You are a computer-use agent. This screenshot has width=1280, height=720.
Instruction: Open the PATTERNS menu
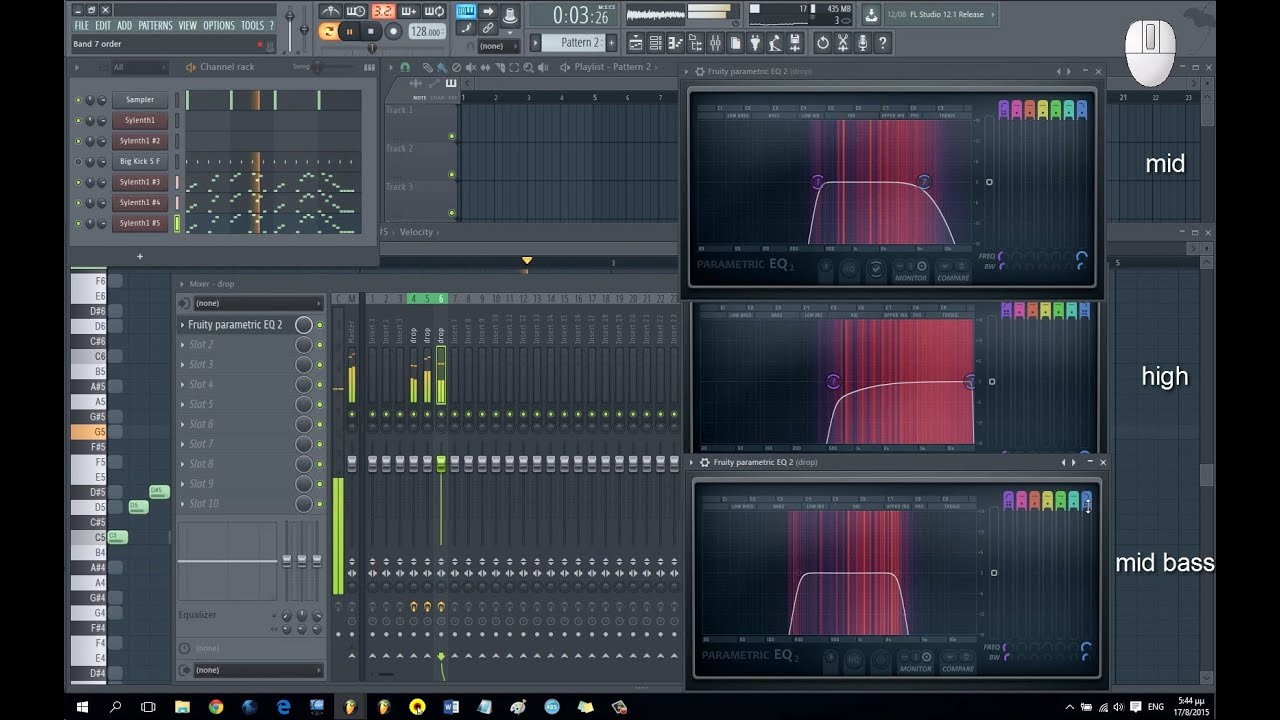(155, 26)
